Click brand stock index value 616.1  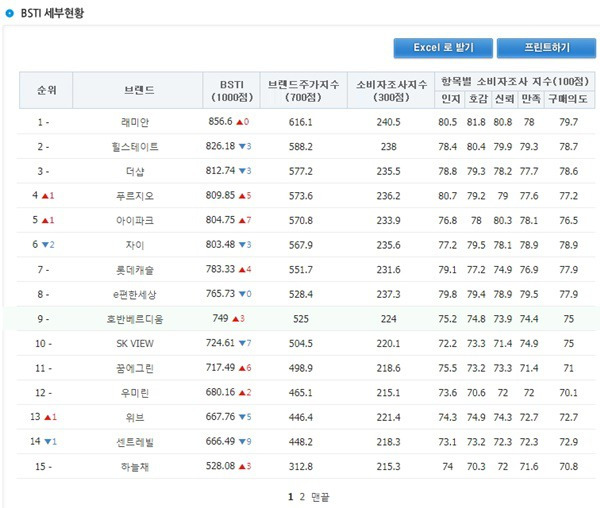click(301, 122)
